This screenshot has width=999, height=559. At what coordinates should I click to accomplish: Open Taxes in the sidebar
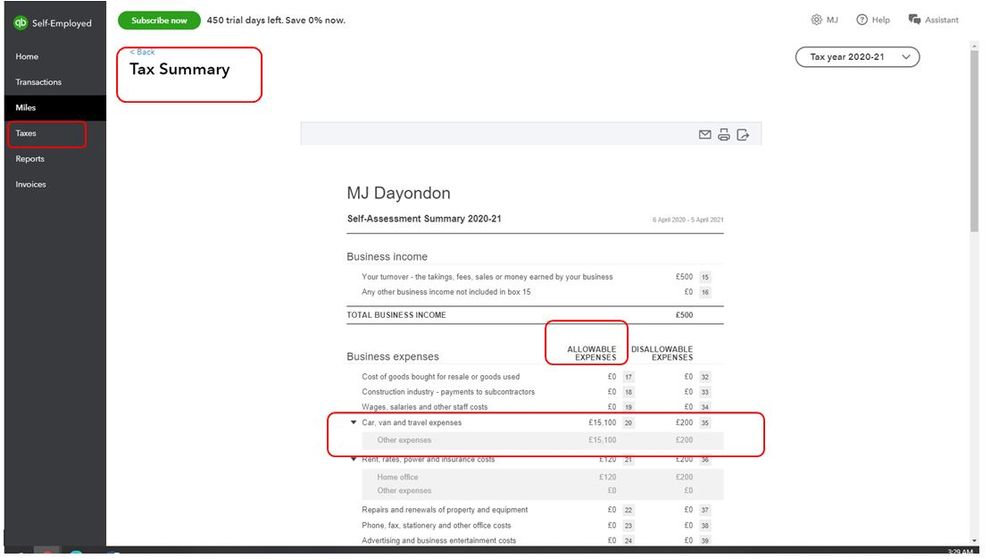26,133
